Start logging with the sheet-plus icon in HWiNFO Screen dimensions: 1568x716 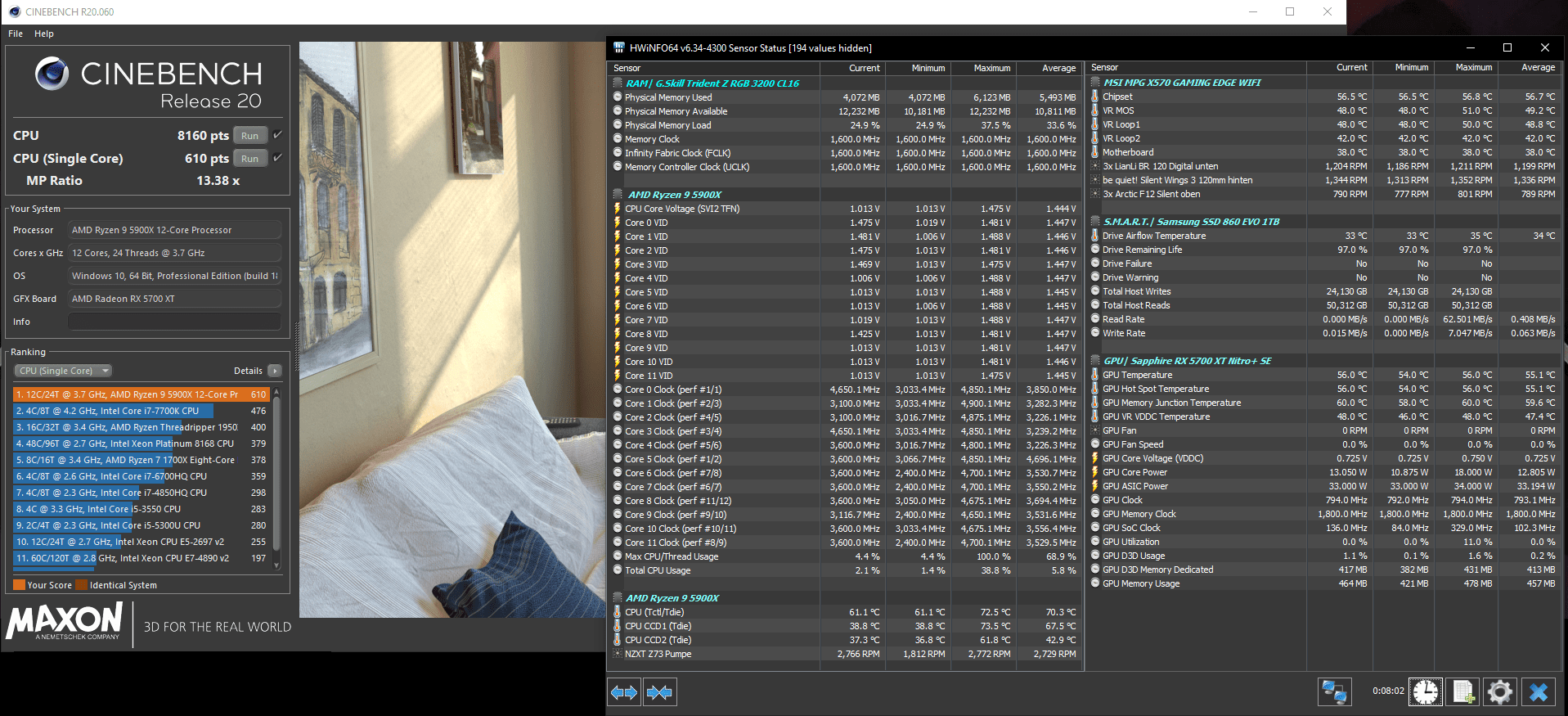pos(1463,692)
